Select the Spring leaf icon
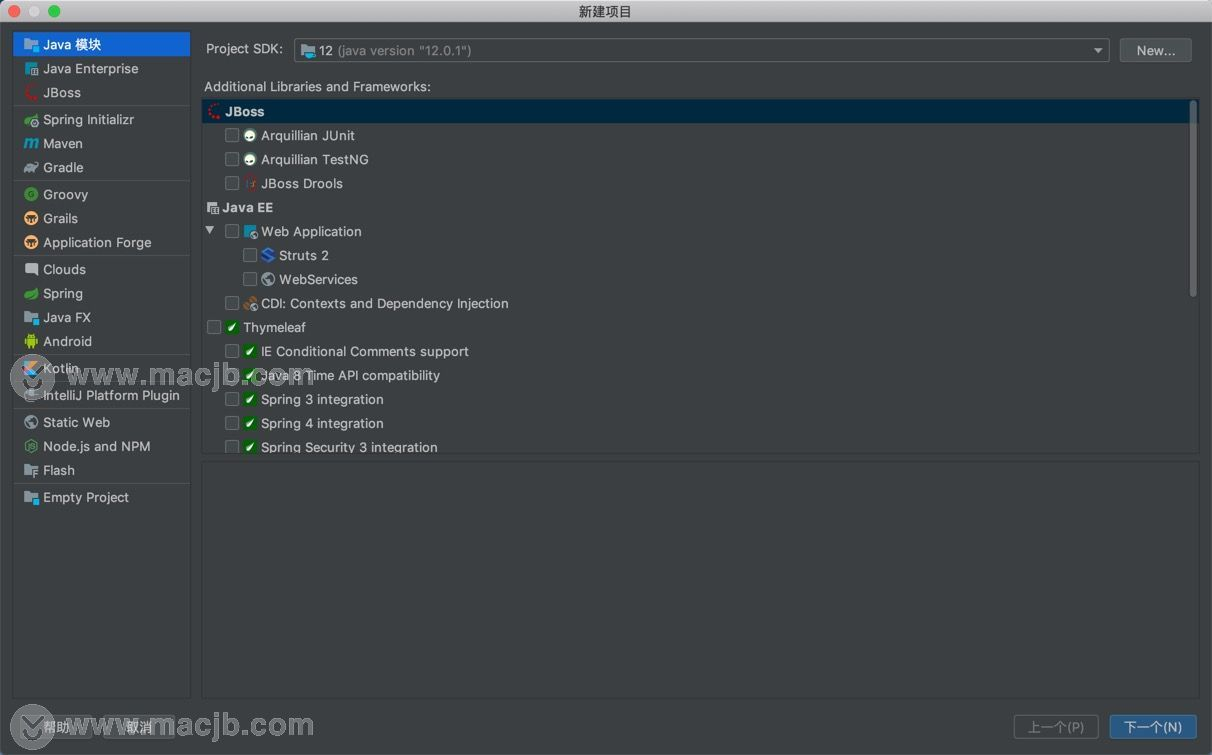The width and height of the screenshot is (1212, 755). click(x=31, y=293)
